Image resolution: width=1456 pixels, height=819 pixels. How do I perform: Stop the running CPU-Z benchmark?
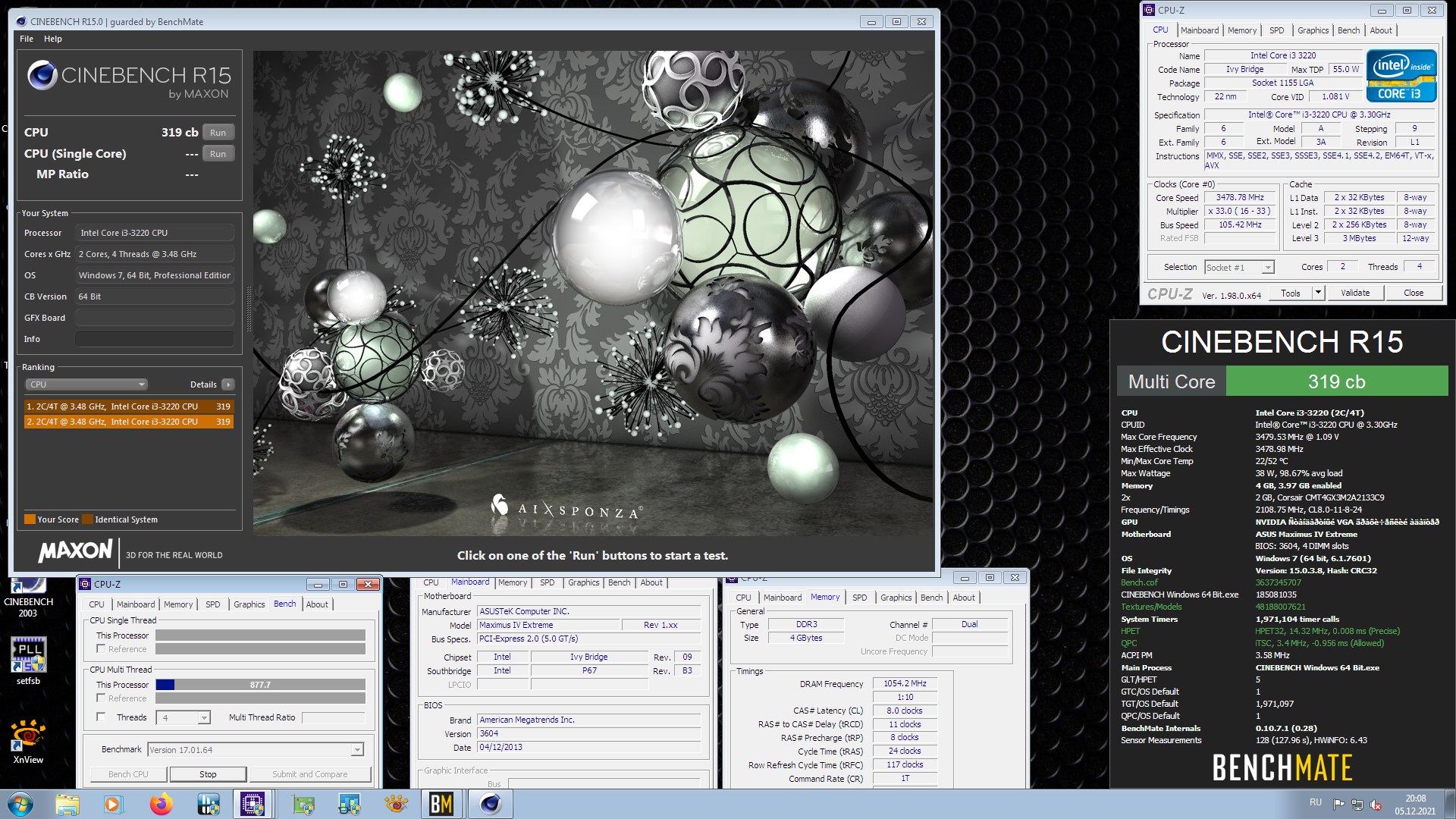coord(208,774)
